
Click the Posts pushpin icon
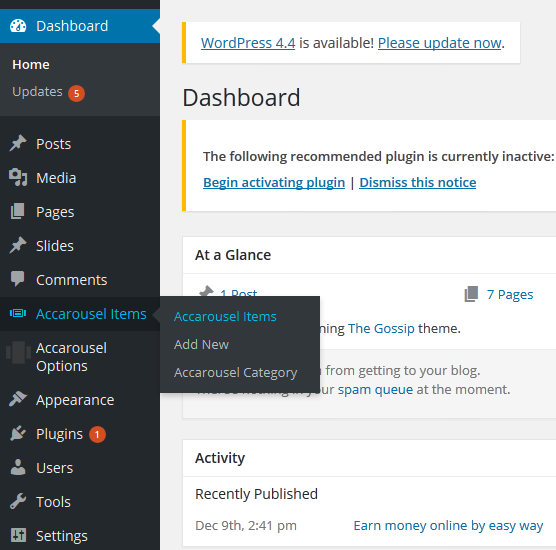[x=18, y=144]
